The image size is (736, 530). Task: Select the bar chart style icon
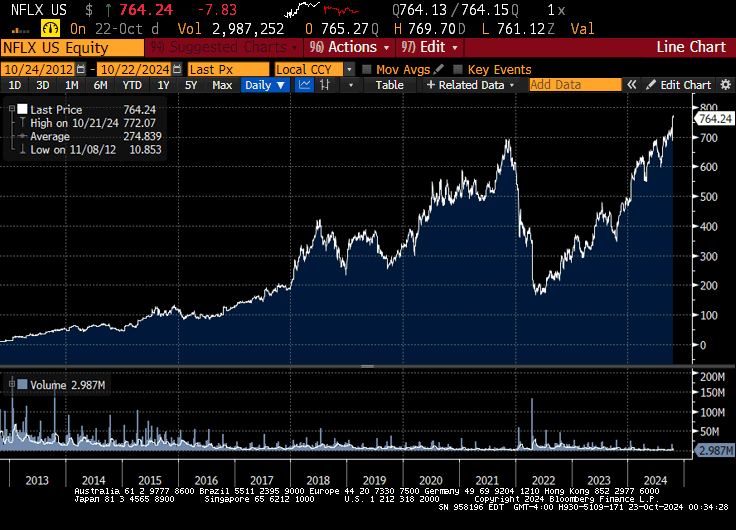pyautogui.click(x=325, y=85)
